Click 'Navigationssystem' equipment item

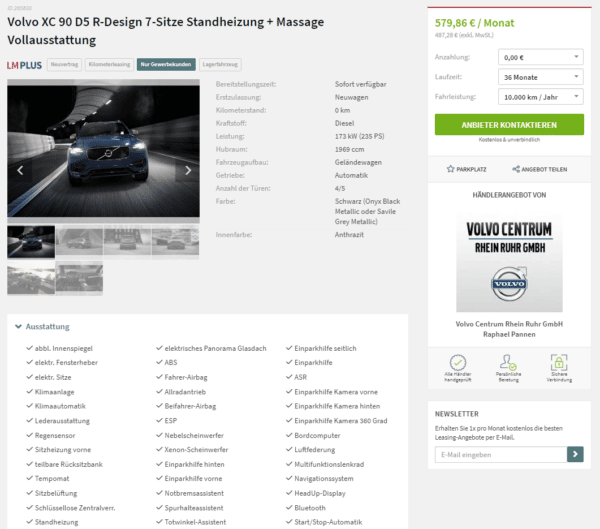[324, 478]
